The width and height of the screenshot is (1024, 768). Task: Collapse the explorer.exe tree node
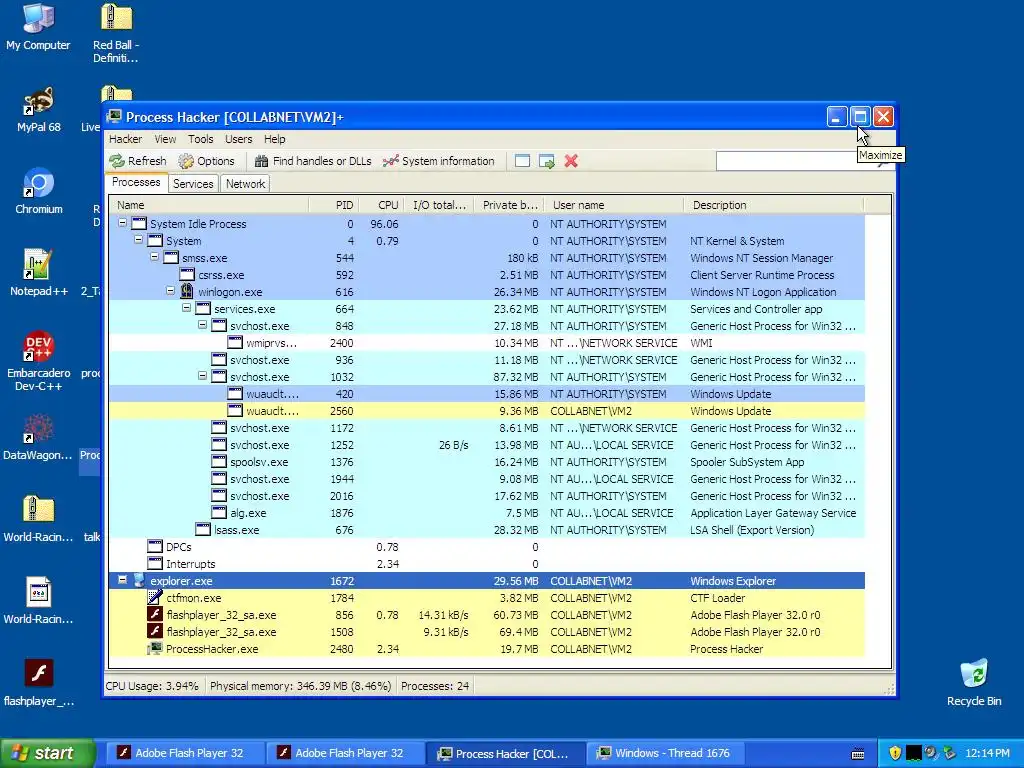pos(122,580)
